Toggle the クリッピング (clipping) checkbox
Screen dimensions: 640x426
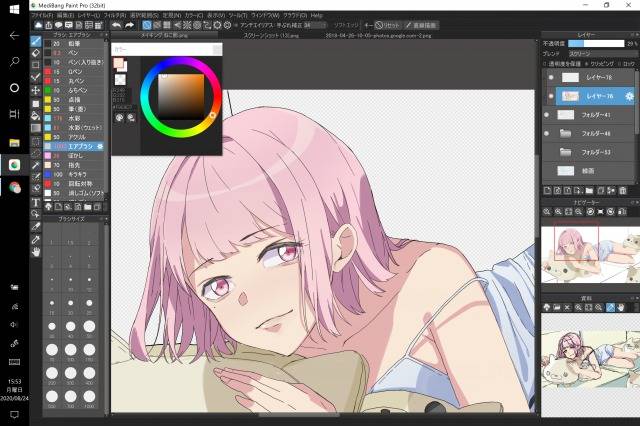tap(587, 64)
